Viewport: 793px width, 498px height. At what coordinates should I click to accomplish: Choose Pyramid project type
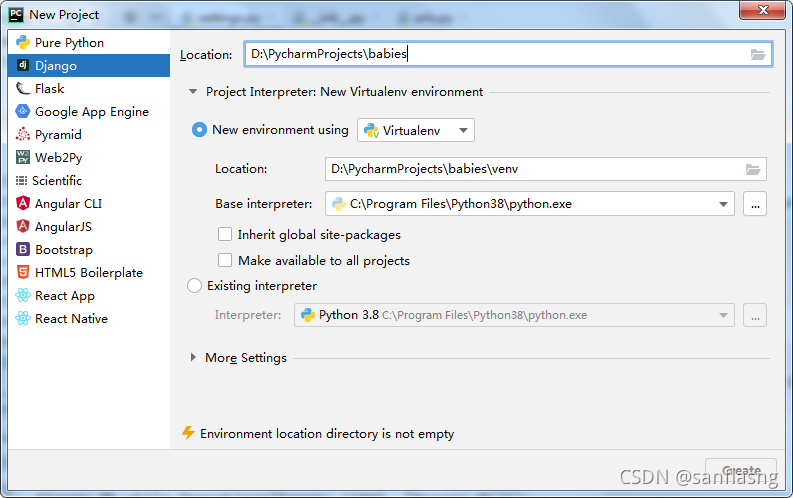89,134
